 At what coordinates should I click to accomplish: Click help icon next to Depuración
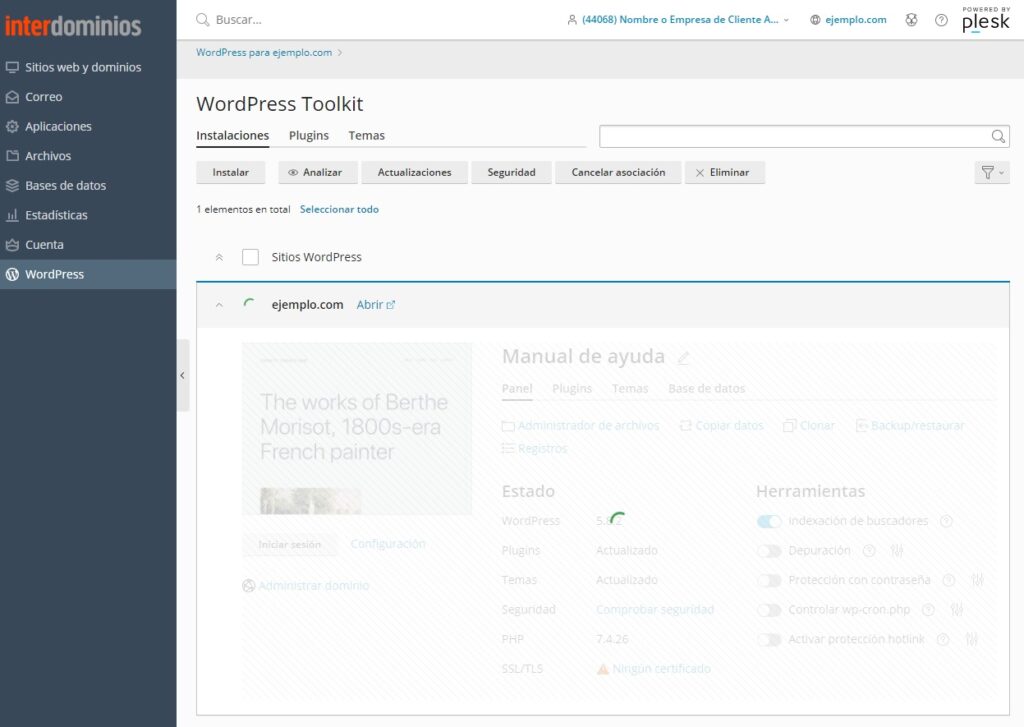pos(869,551)
